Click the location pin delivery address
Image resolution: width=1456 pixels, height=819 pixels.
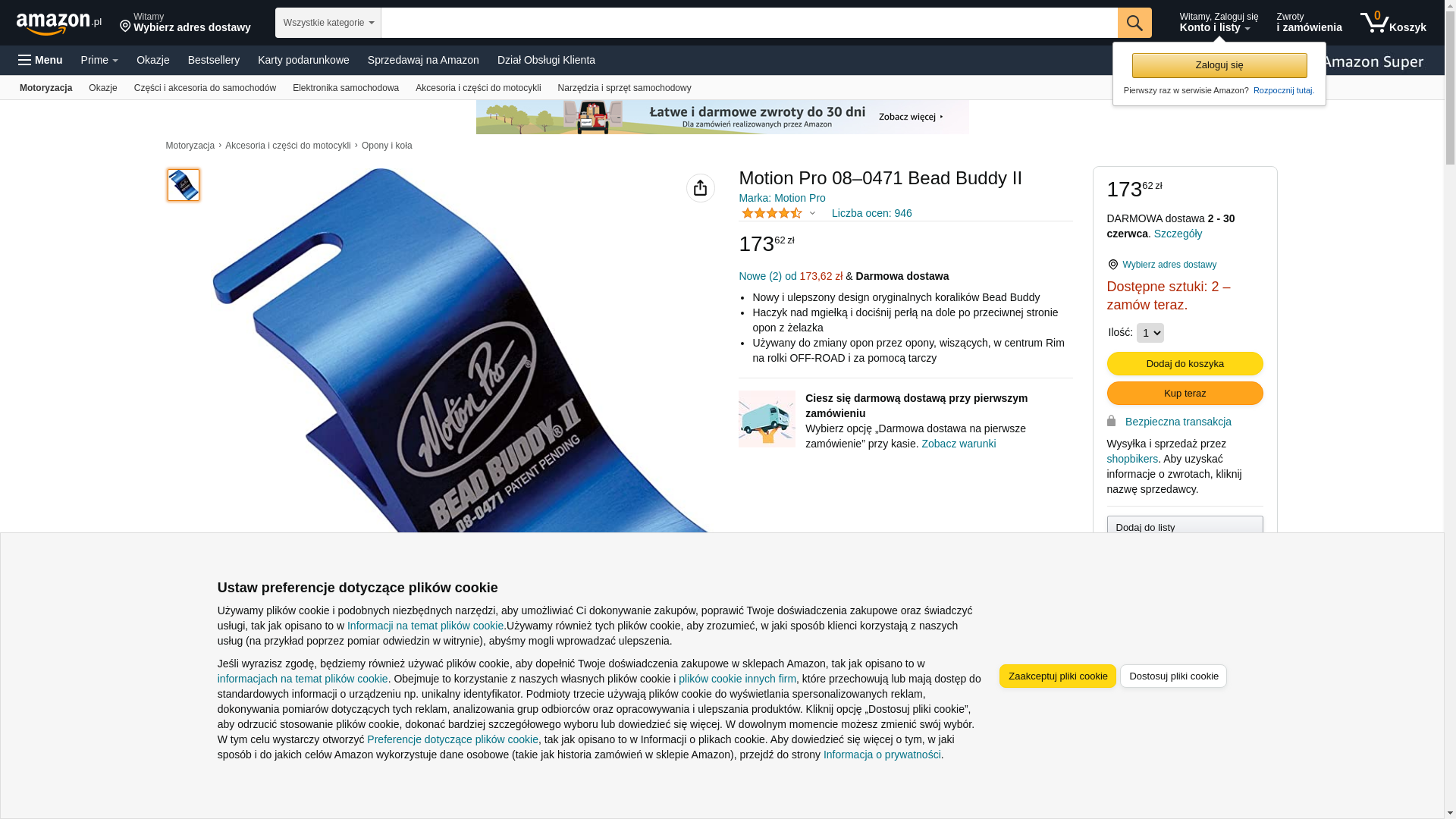tap(185, 23)
